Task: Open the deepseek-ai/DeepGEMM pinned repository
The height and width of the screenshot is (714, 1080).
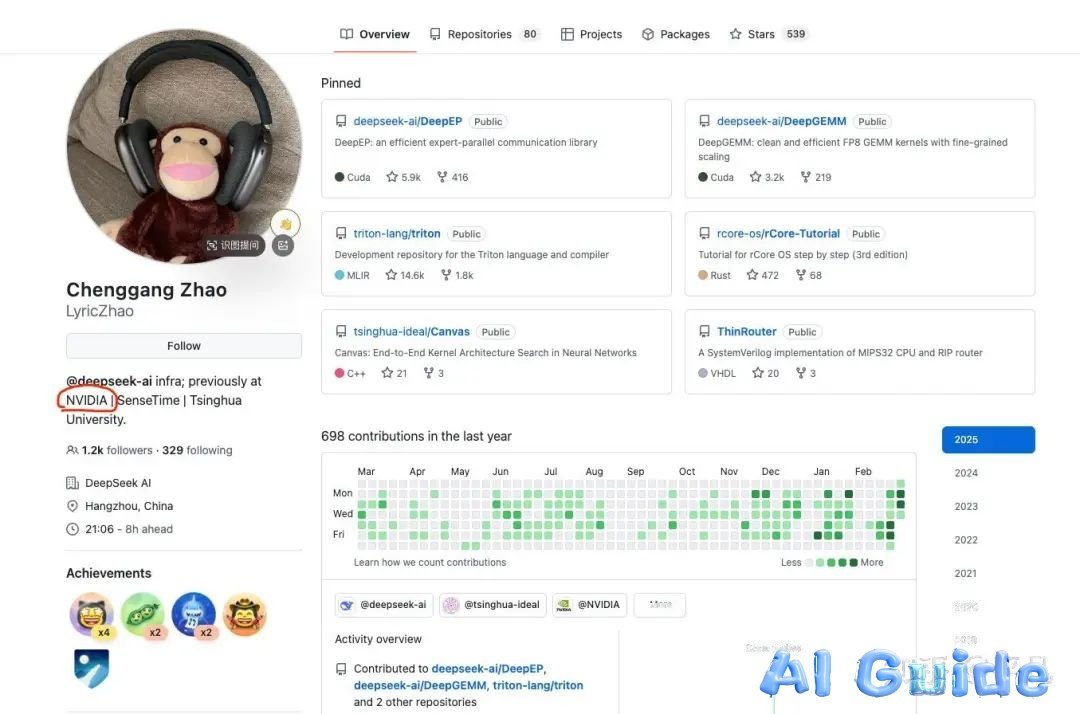Action: pos(781,121)
